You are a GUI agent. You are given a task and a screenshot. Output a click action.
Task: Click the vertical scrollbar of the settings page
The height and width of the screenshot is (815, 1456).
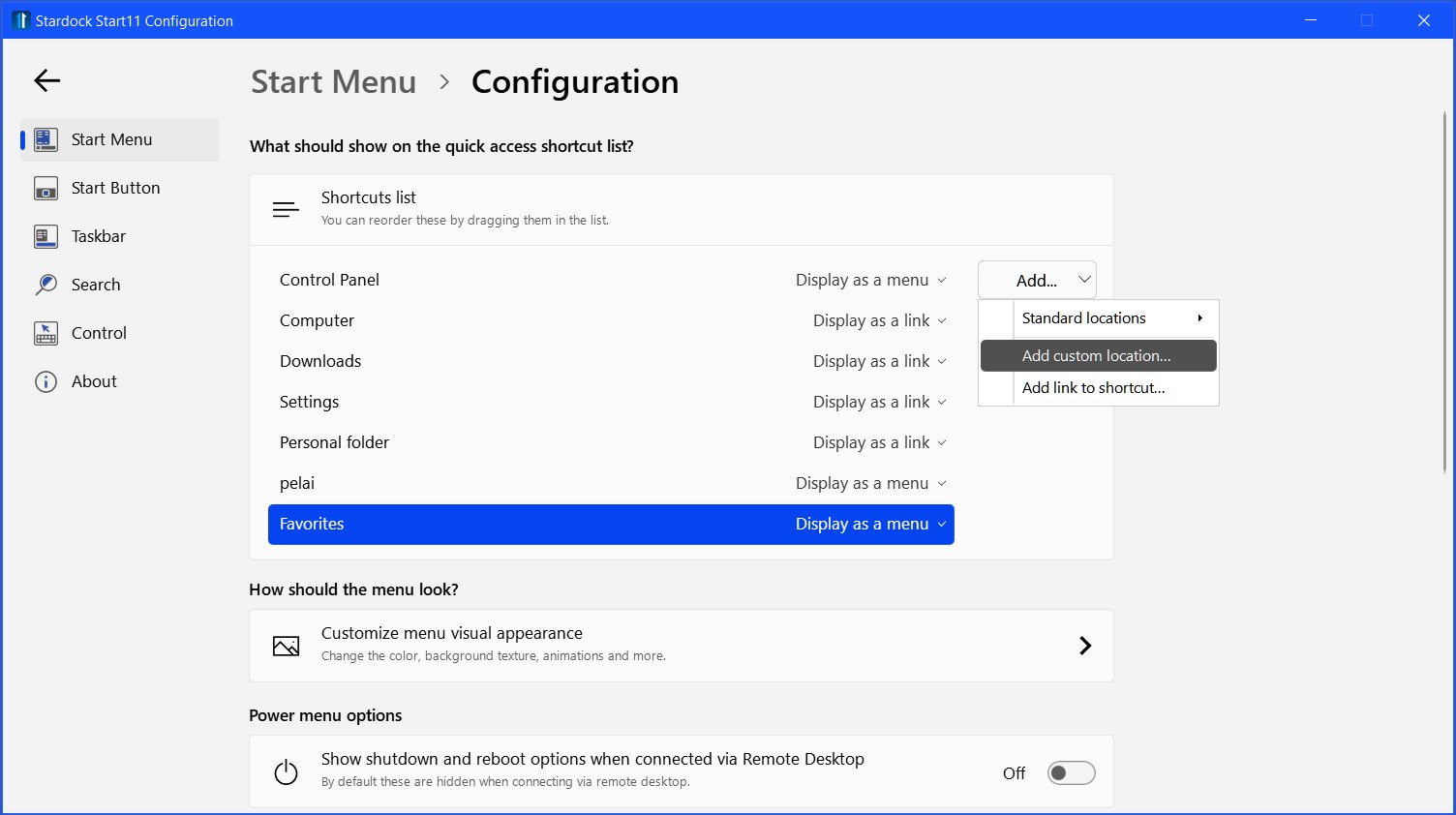1444,291
